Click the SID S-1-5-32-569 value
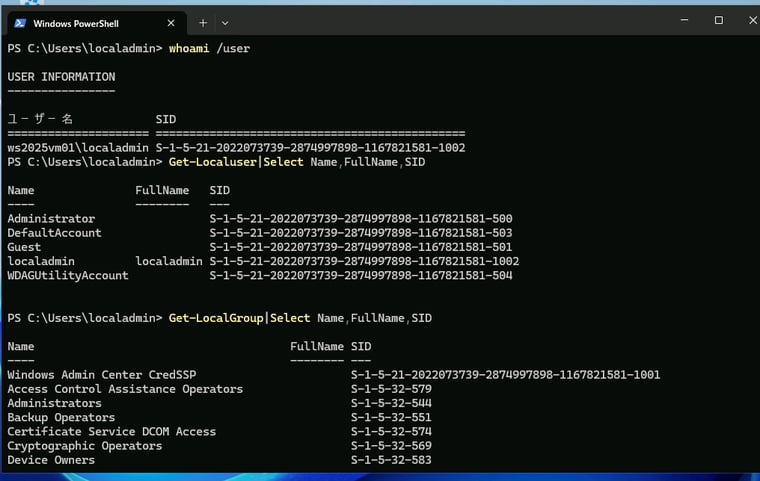The width and height of the screenshot is (760, 481). [x=391, y=446]
